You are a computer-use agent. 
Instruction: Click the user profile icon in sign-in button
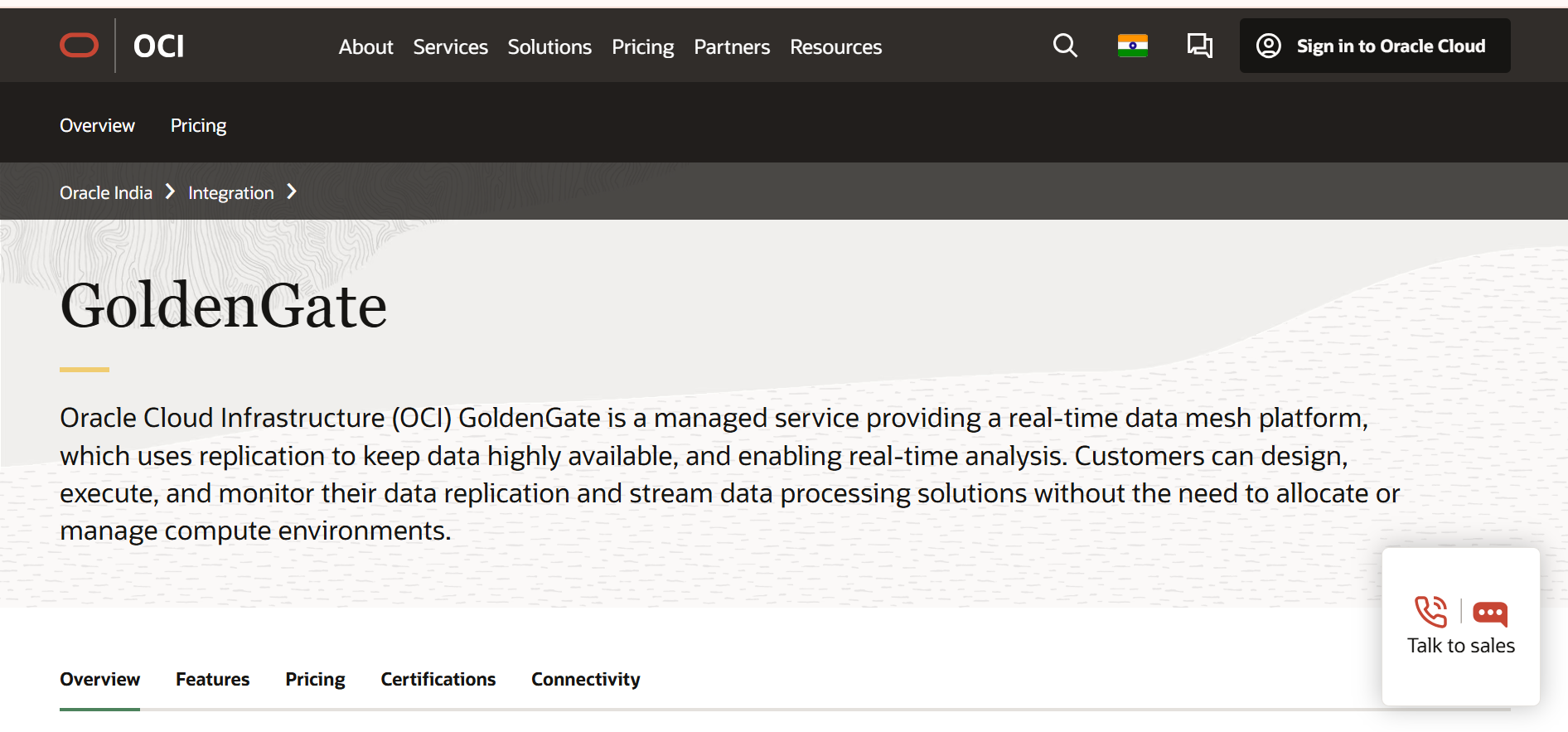click(1268, 46)
